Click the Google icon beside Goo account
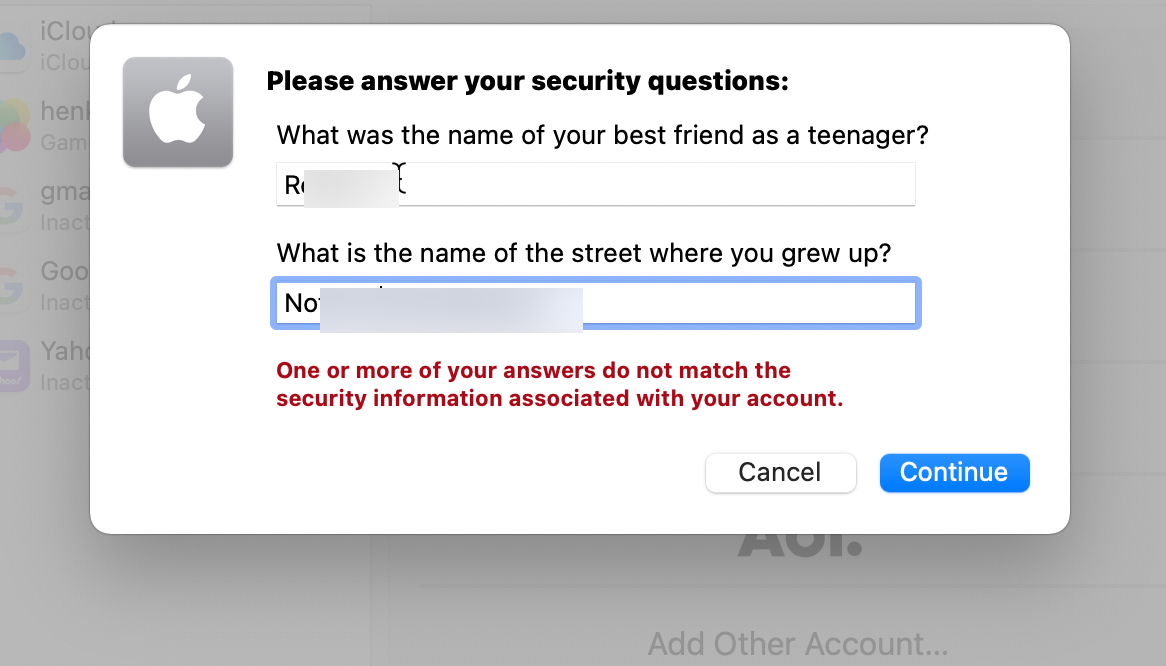1166x666 pixels. pyautogui.click(x=13, y=286)
